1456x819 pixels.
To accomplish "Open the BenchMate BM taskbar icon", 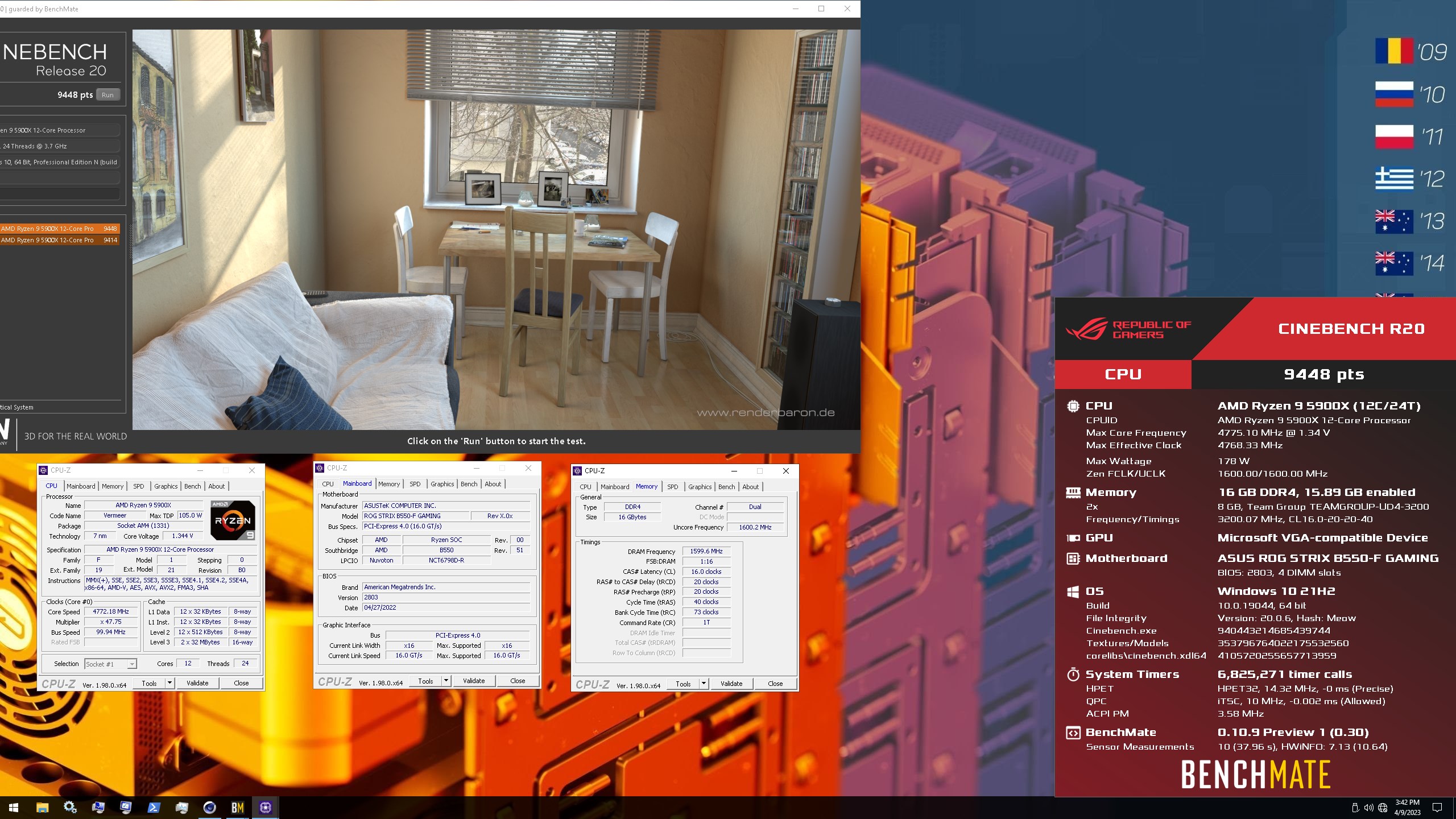I will 237,808.
